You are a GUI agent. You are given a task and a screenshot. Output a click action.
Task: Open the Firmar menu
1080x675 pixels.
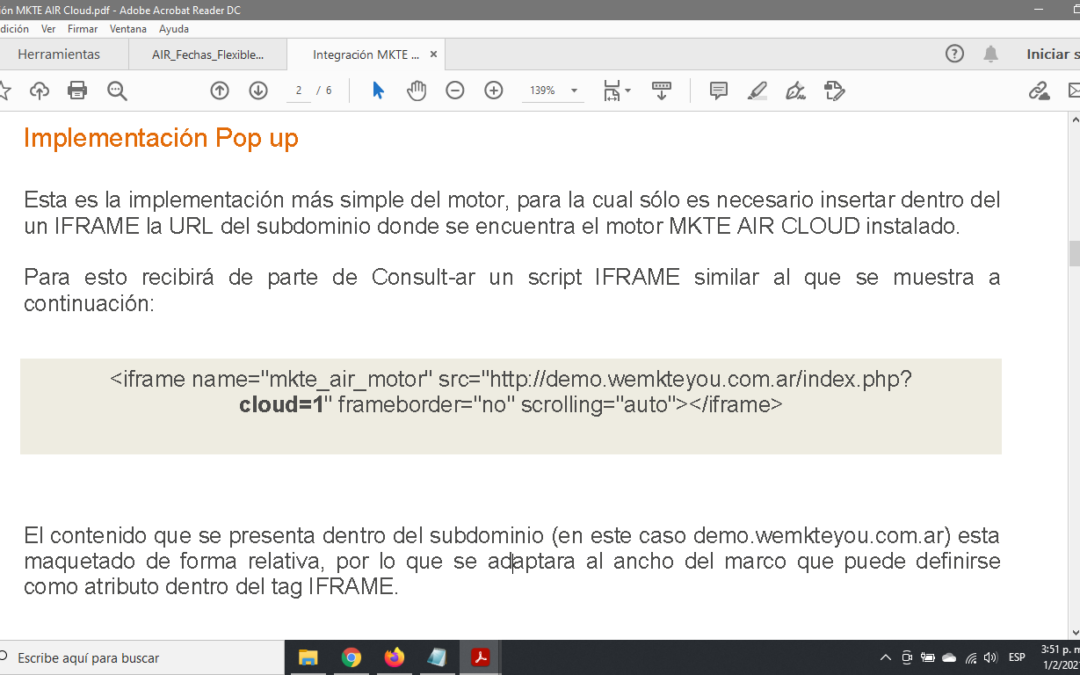[83, 29]
